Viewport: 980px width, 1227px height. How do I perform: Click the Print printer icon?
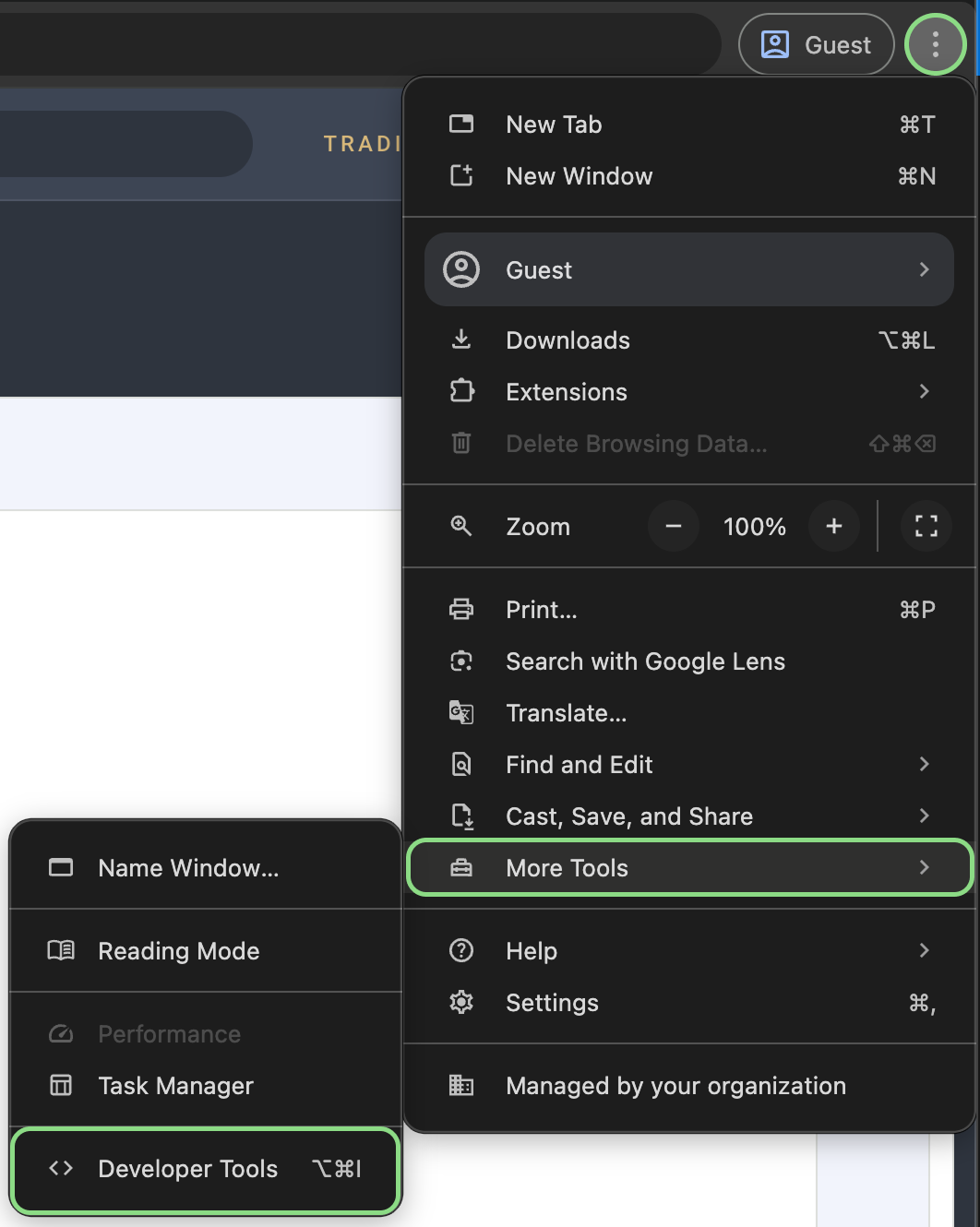tap(461, 609)
